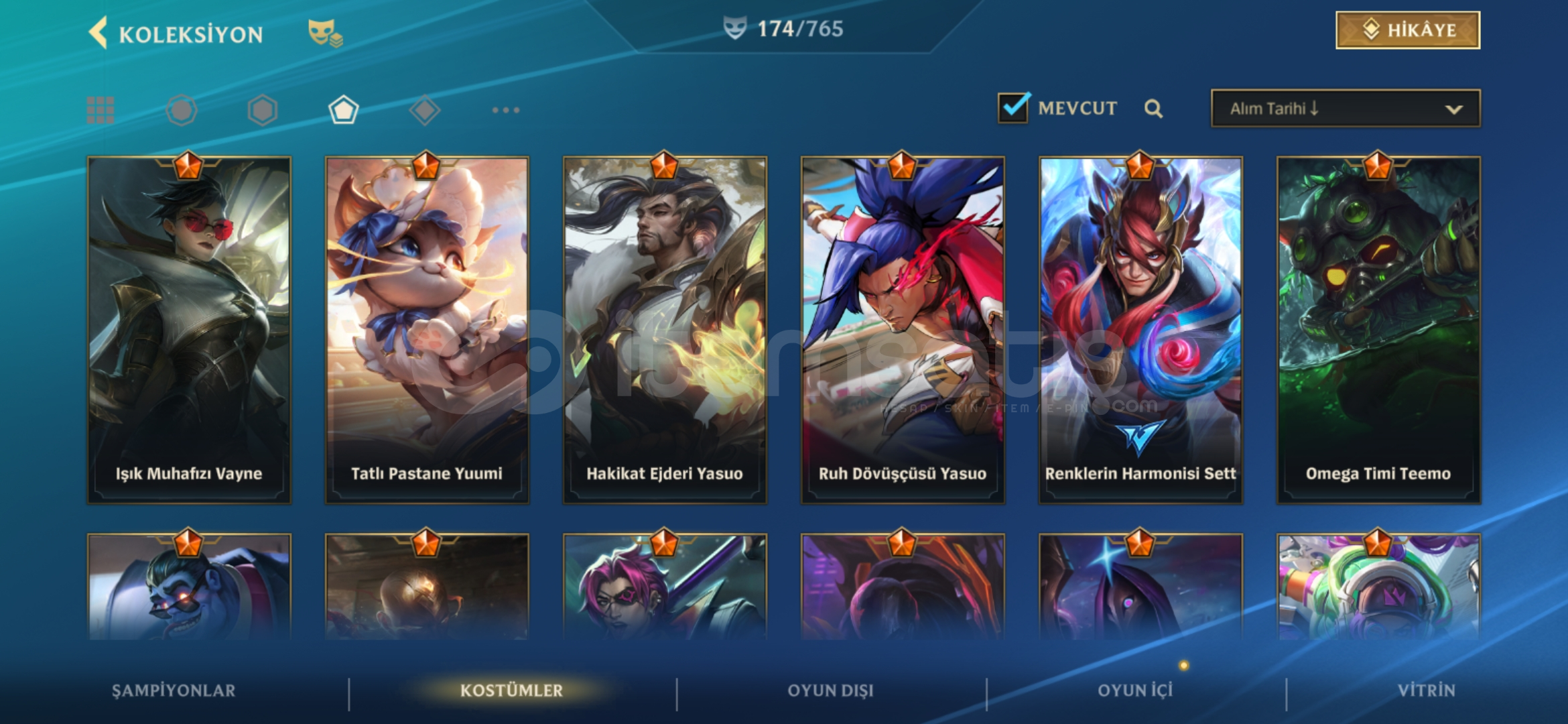The height and width of the screenshot is (724, 1568).
Task: Select the grid all-skins filter icon
Action: coord(101,110)
